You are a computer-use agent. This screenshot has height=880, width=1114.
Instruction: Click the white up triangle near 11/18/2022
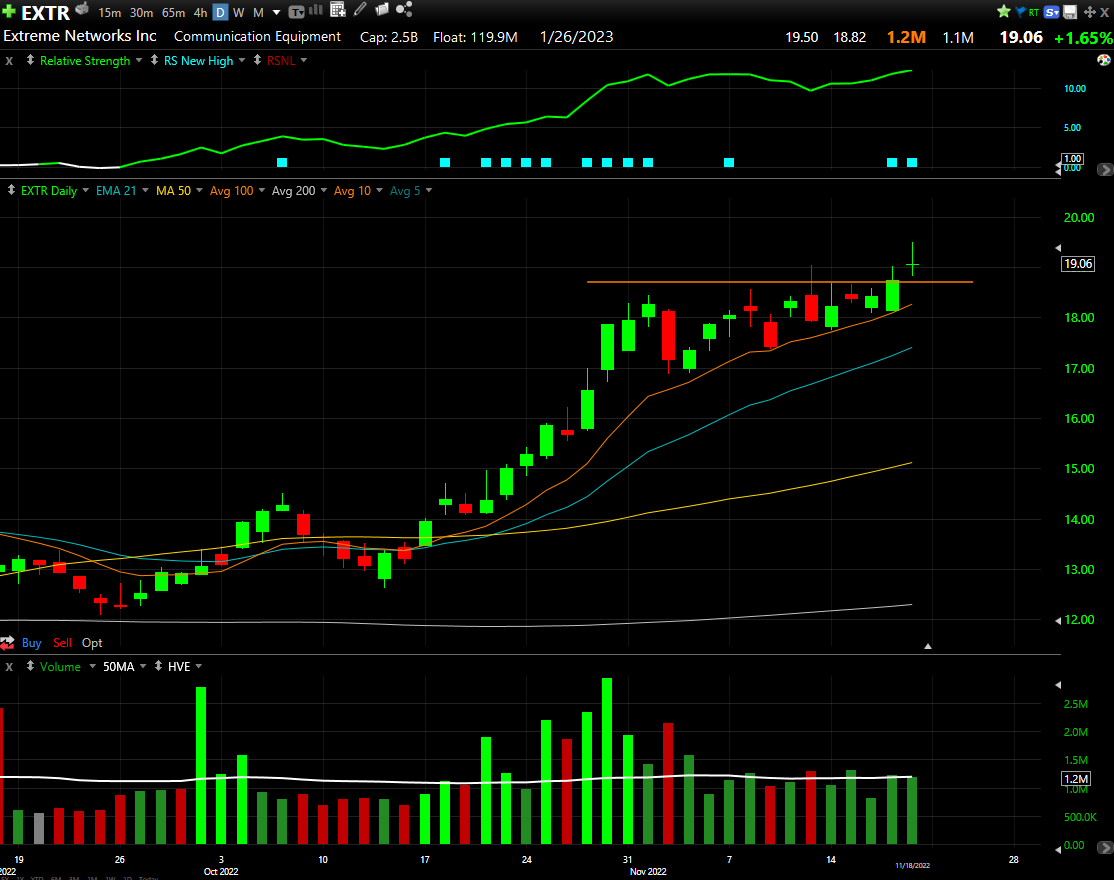[x=927, y=646]
